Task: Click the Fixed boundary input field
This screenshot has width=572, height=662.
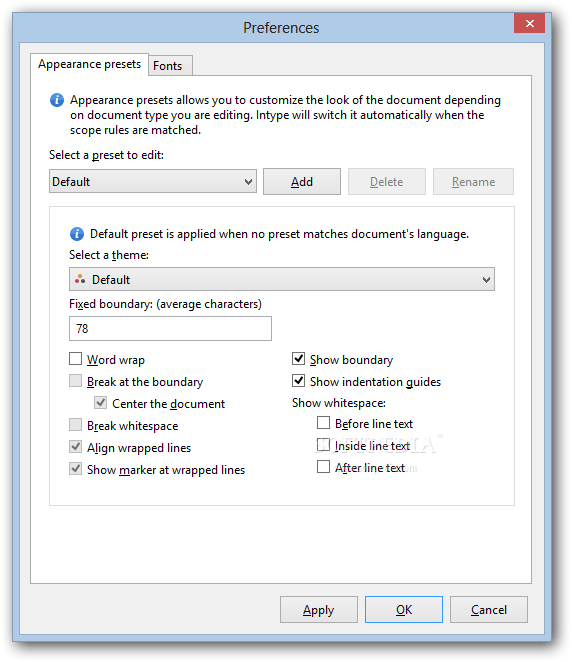Action: click(x=171, y=328)
